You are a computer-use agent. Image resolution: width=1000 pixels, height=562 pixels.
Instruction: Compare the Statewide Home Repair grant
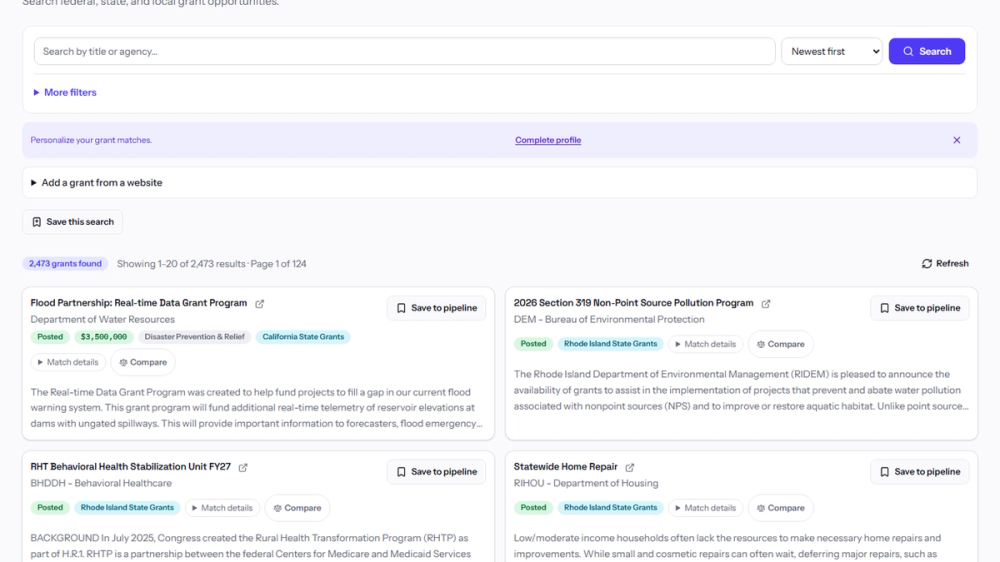[x=781, y=508]
